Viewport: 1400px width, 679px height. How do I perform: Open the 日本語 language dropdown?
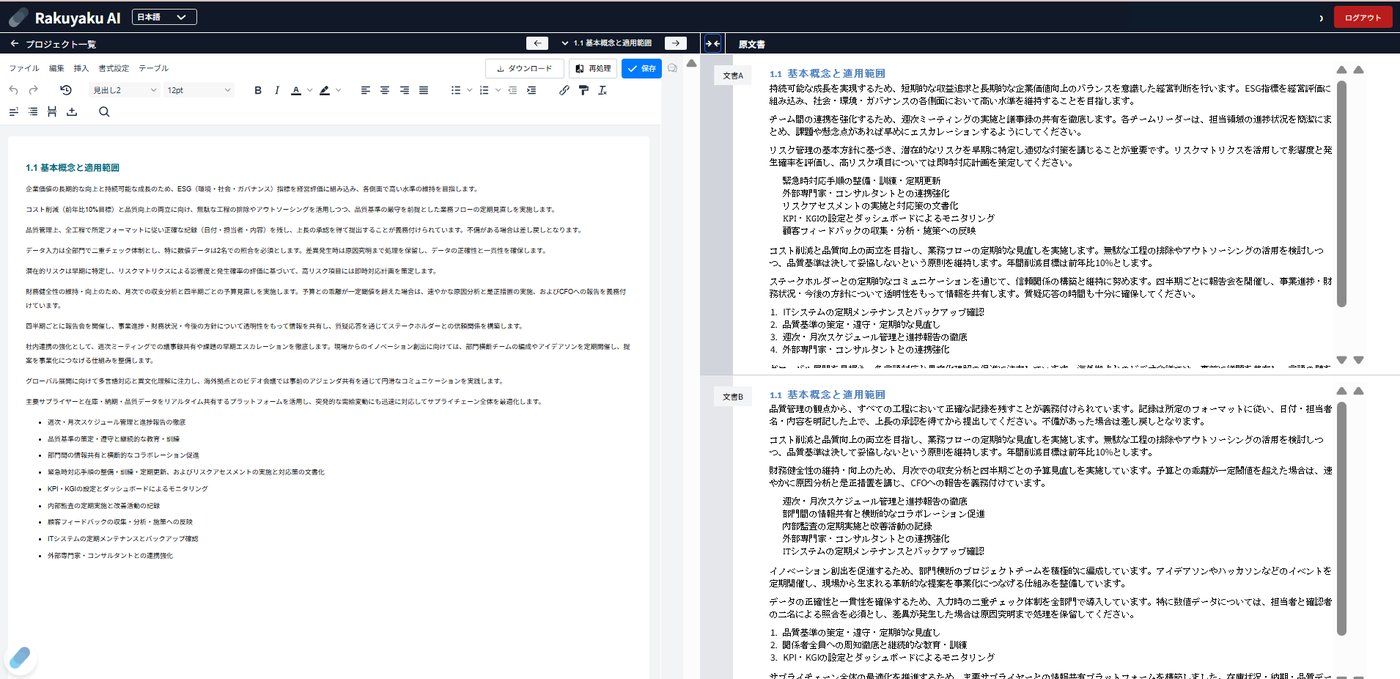[164, 17]
